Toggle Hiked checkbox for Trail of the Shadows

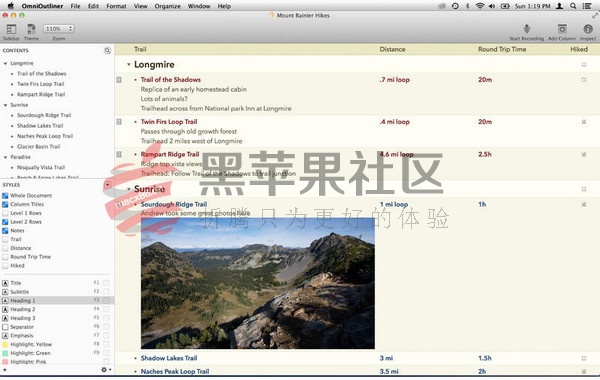[584, 80]
